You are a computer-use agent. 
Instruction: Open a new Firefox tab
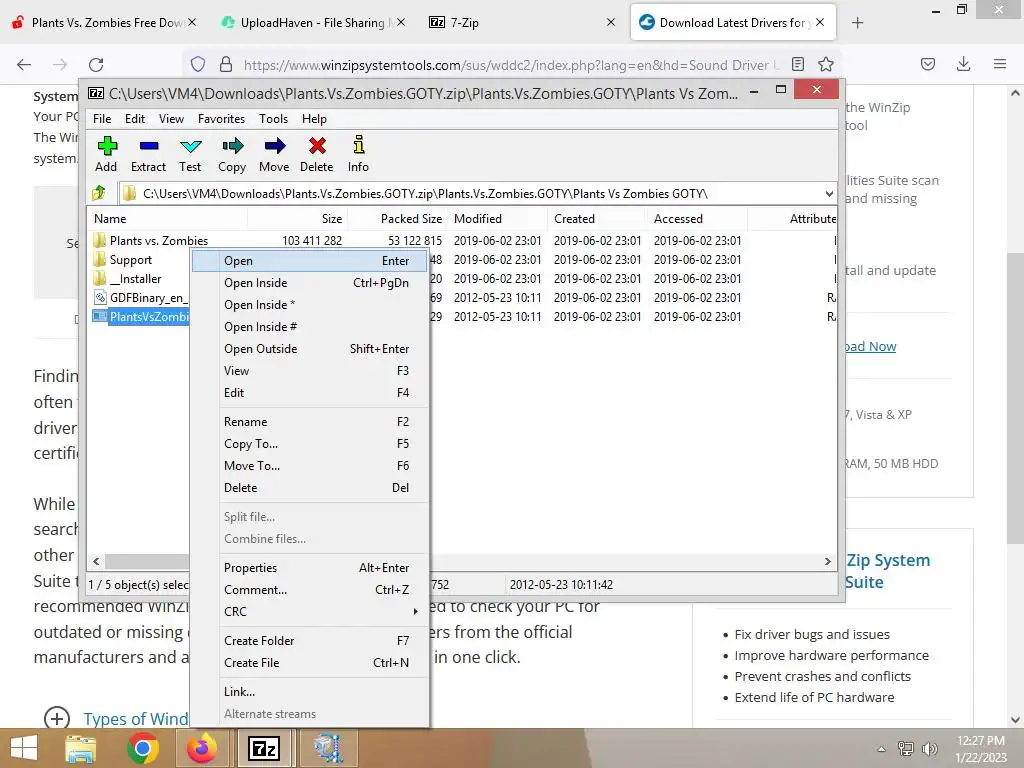(x=857, y=23)
